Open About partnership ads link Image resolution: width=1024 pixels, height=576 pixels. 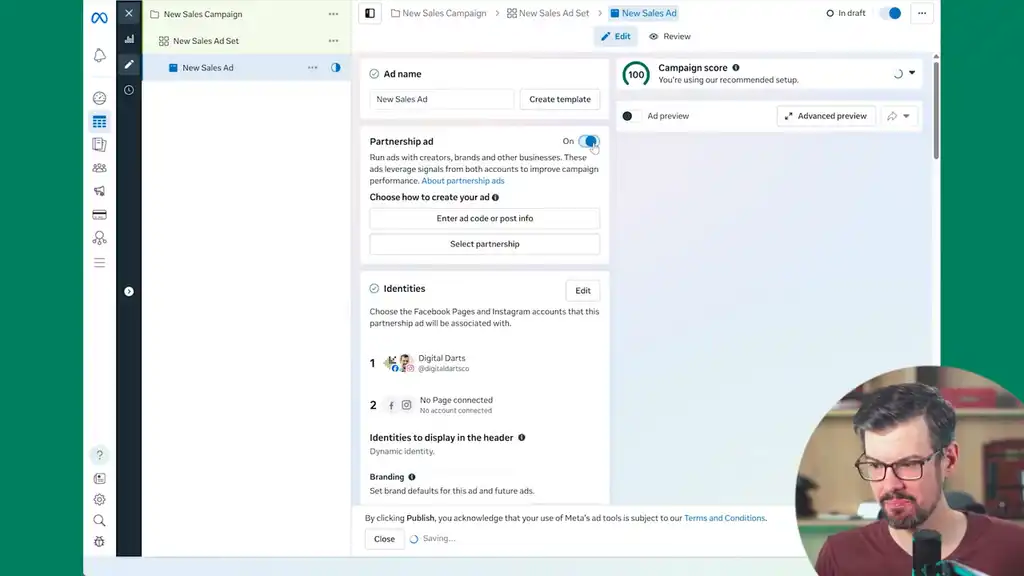coord(462,181)
